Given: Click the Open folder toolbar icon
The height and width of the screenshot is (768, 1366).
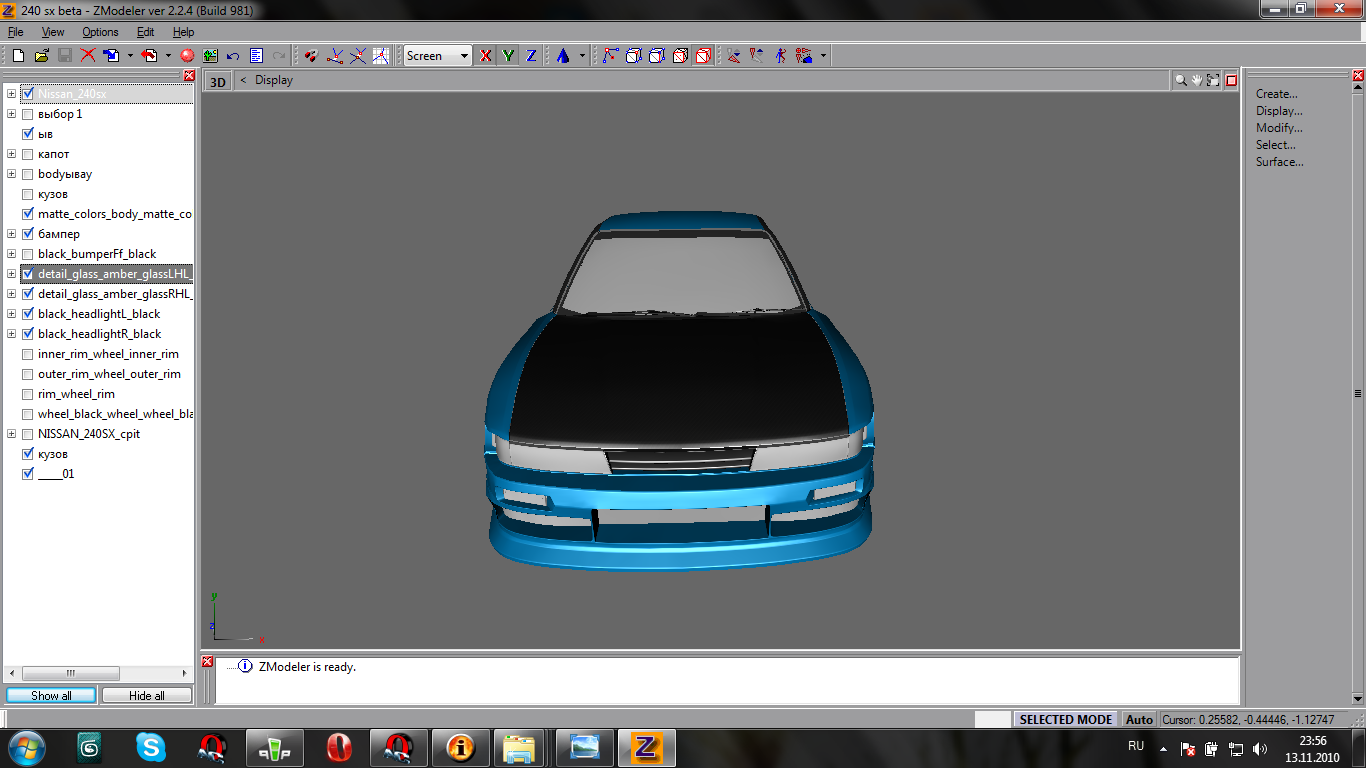Looking at the screenshot, I should pos(41,56).
